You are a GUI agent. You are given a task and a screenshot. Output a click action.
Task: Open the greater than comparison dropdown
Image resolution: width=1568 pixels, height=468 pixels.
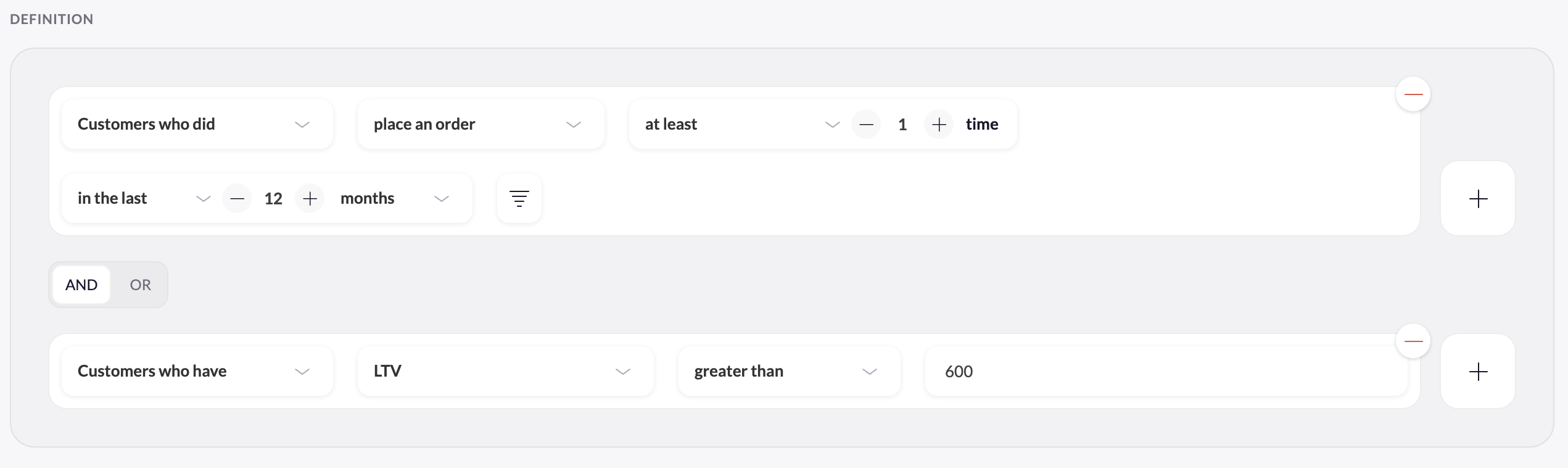[x=790, y=371]
